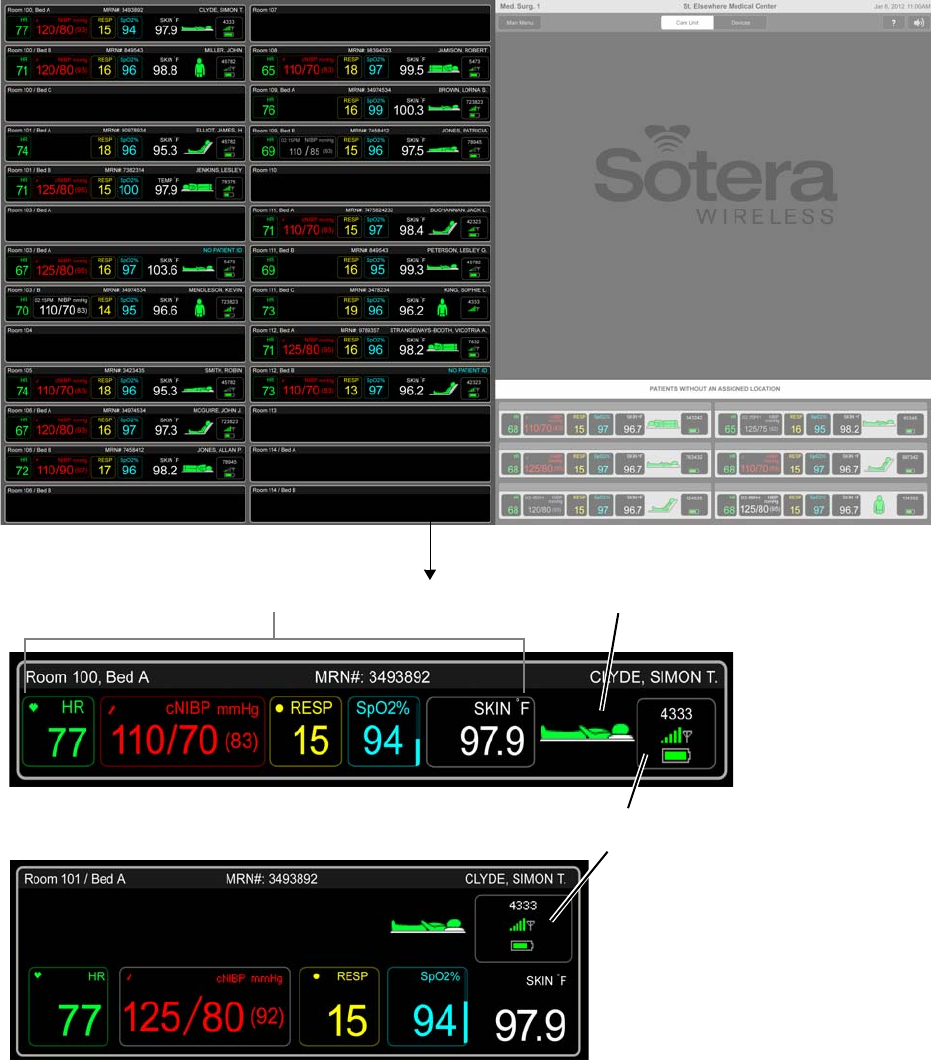Viewport: 931px width, 1060px height.
Task: Click Strangeways-Booth lying posture icon
Action: 442,347
